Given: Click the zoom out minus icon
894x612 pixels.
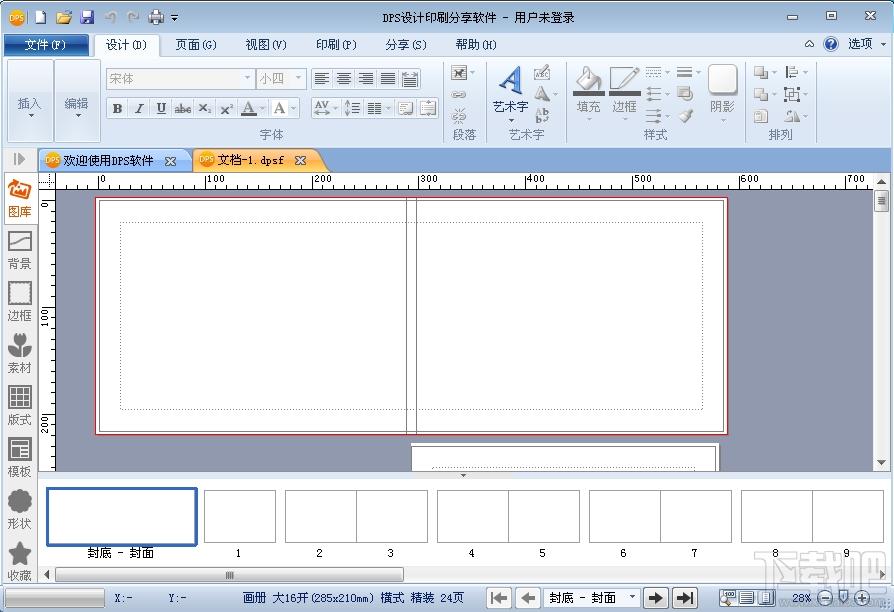Looking at the screenshot, I should [824, 598].
